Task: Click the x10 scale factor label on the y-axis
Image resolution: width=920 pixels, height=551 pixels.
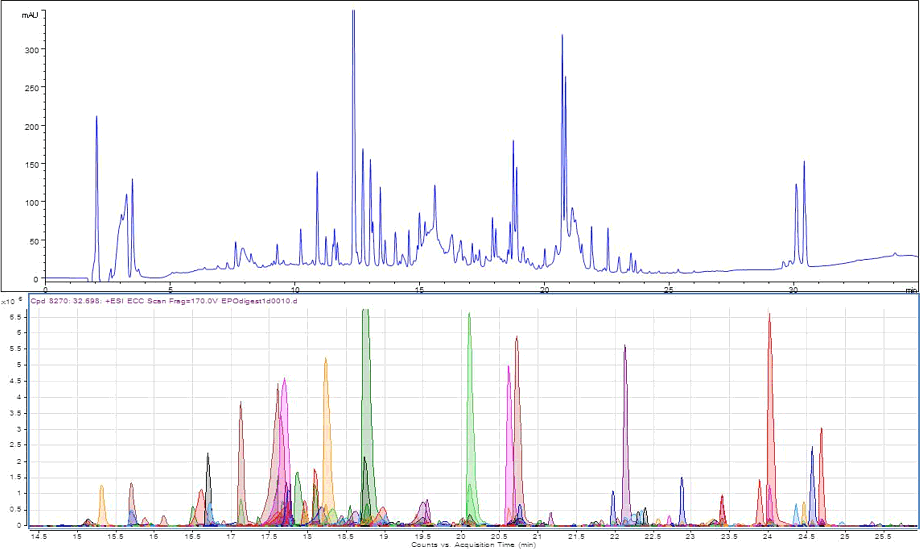Action: (10, 300)
